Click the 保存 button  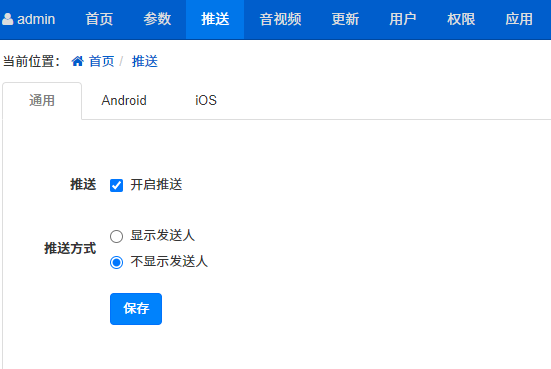click(x=136, y=309)
